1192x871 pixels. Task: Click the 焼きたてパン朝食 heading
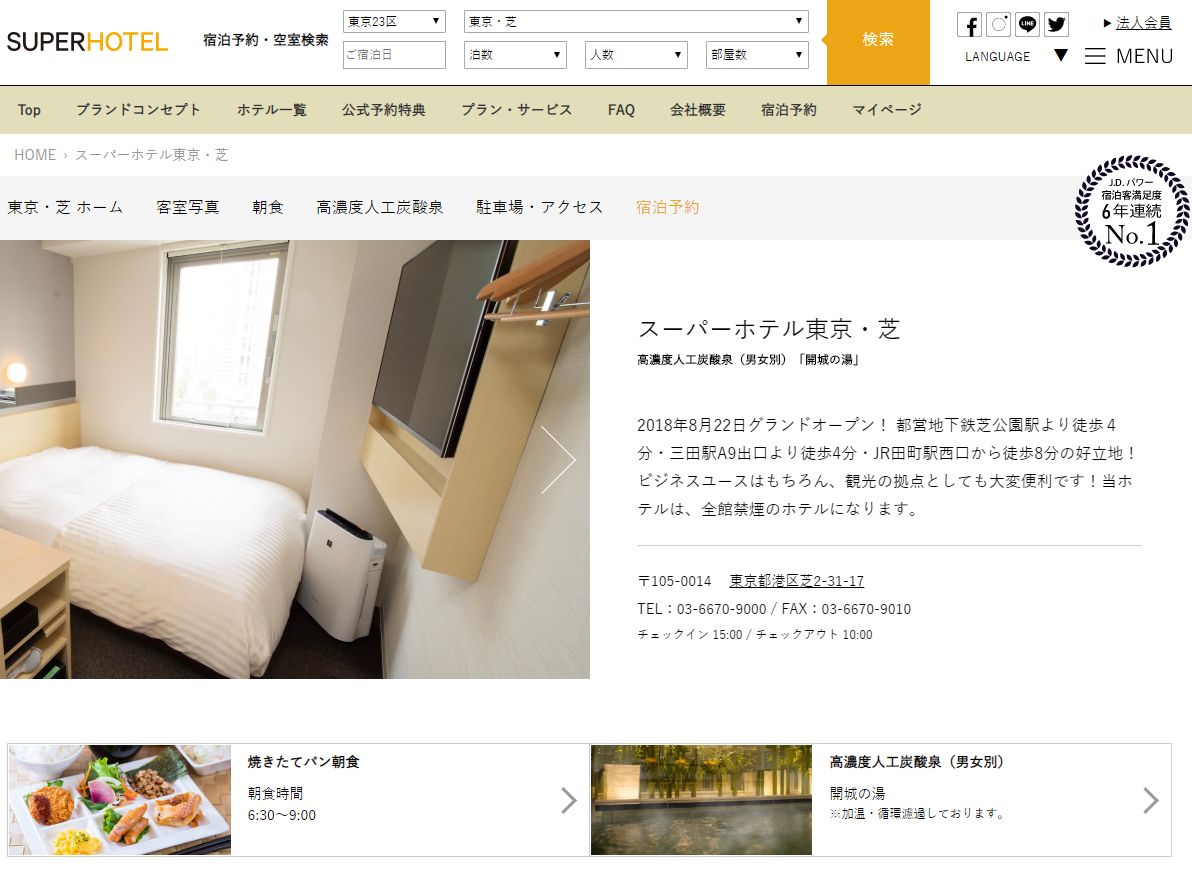tap(303, 762)
